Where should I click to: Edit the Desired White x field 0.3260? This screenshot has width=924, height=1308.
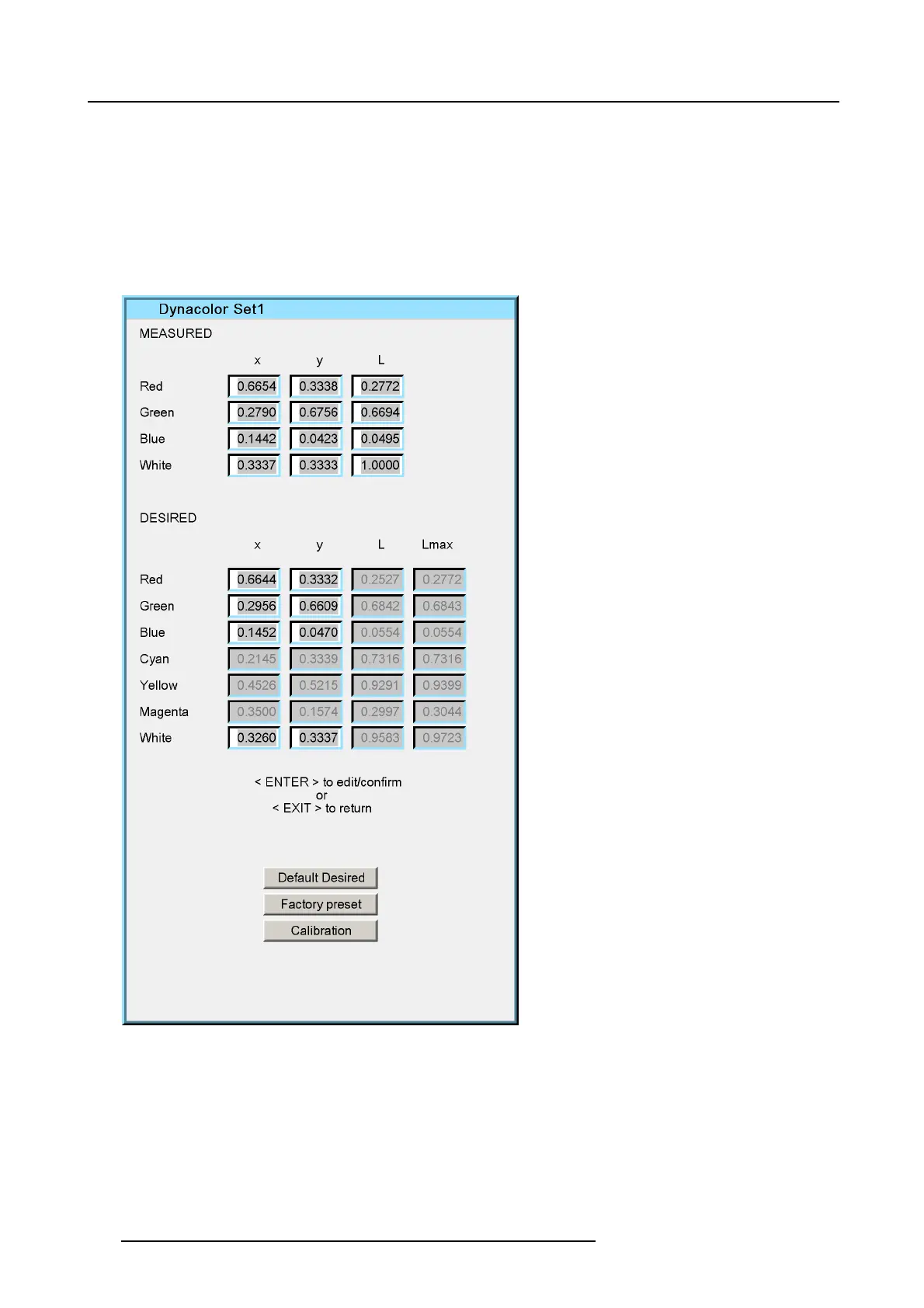tap(255, 738)
